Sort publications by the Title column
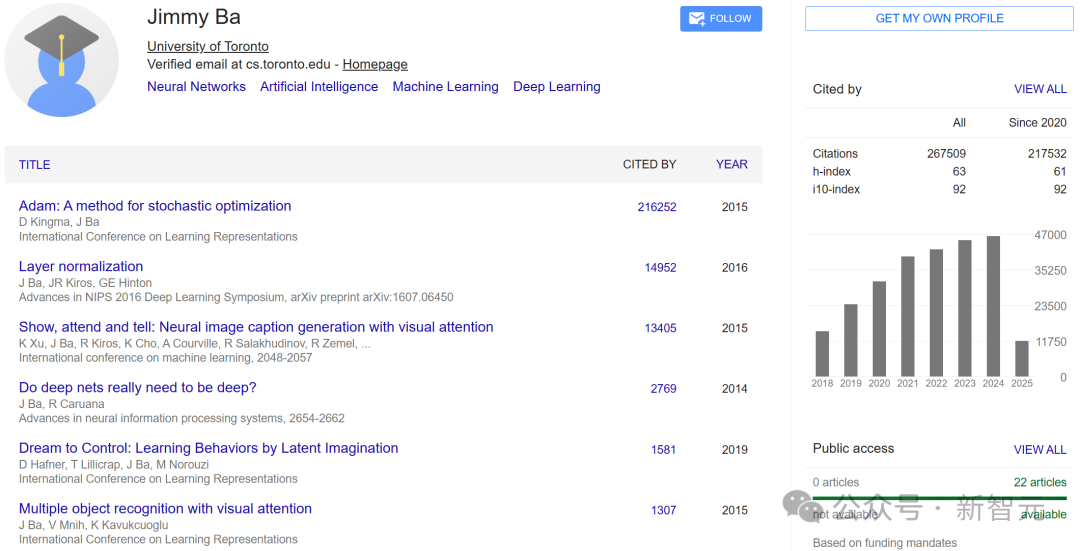Screen dimensions: 1080x551 point(34,165)
